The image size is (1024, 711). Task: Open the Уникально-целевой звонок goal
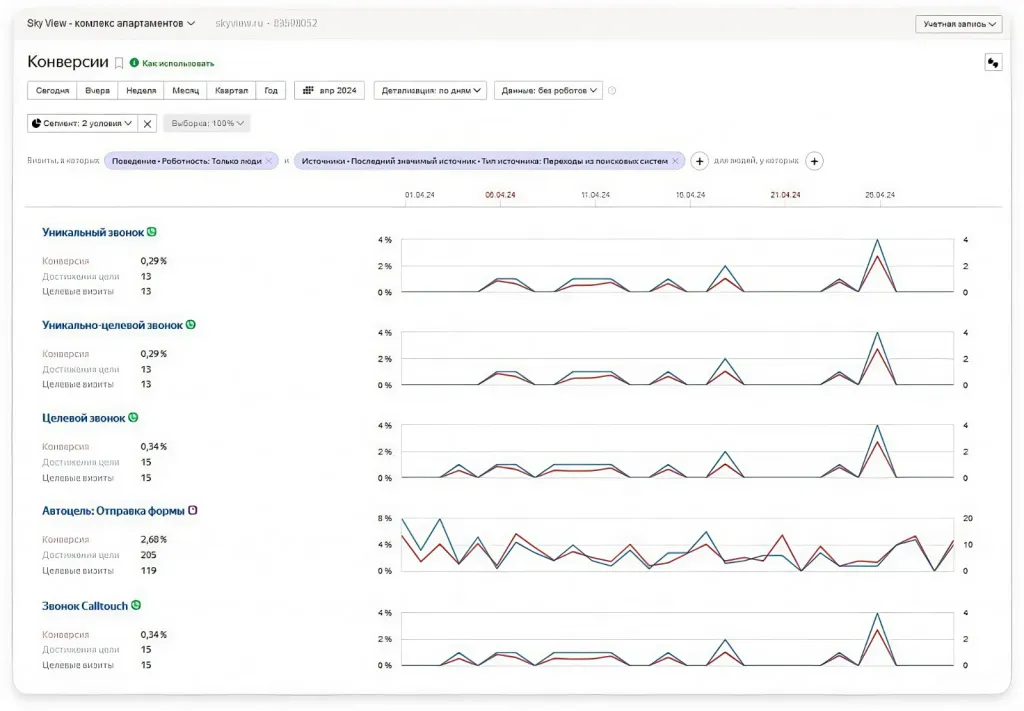[112, 325]
